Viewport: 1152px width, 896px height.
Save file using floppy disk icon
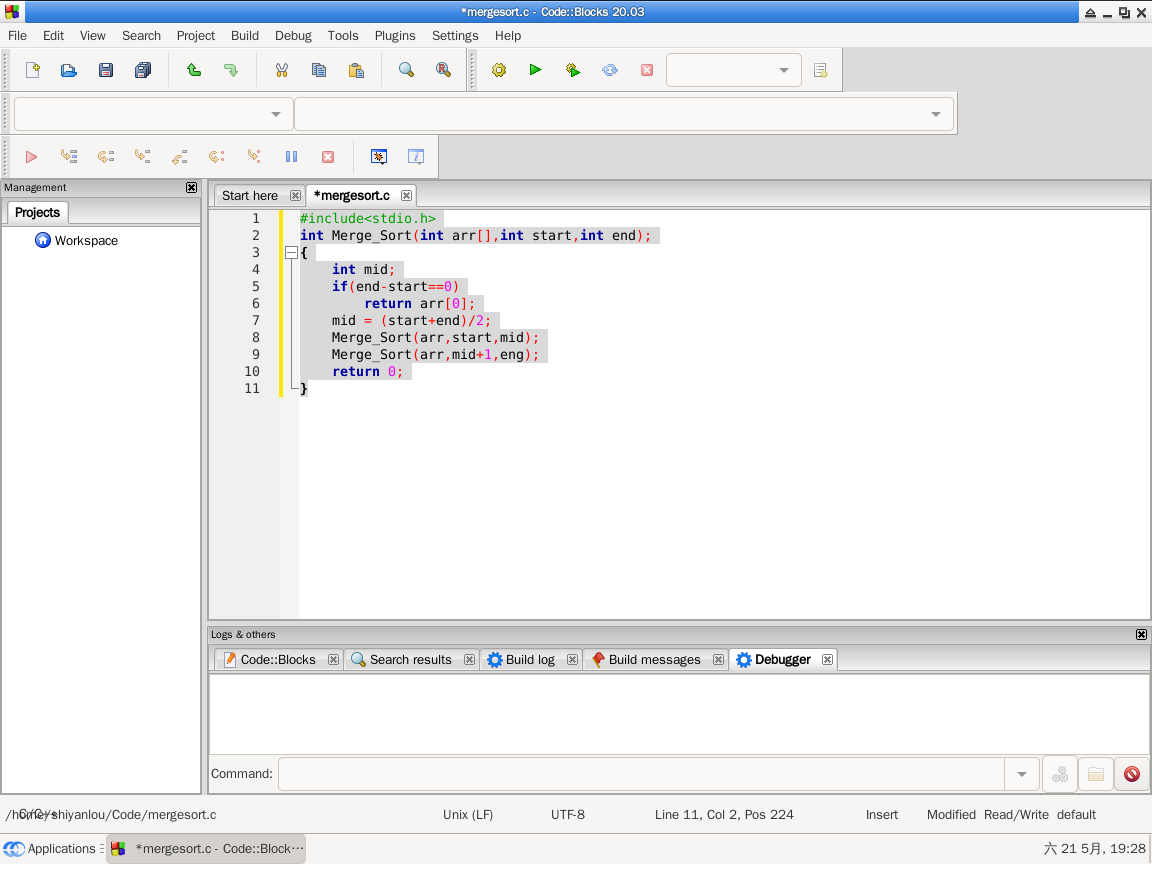coord(106,70)
